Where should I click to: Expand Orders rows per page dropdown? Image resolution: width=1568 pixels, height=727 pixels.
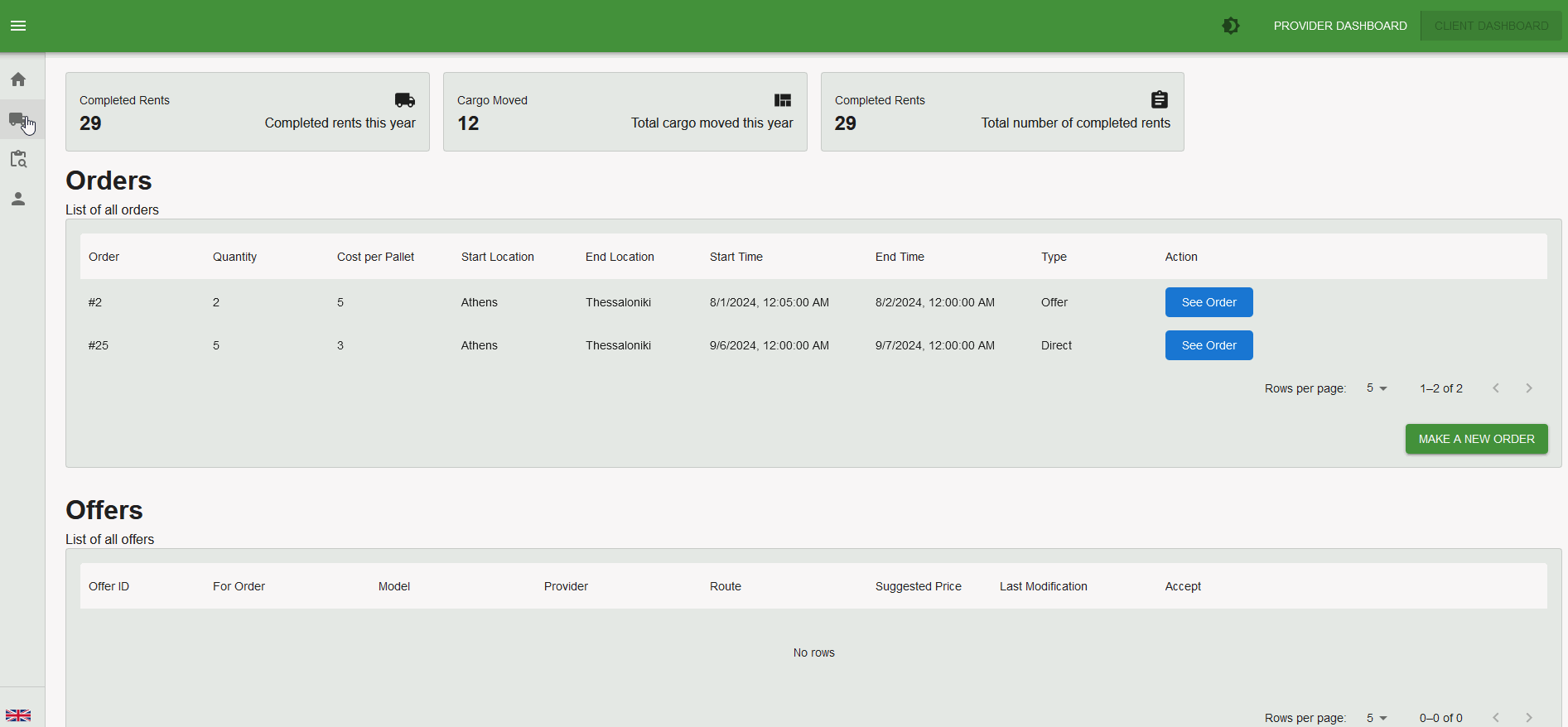pos(1377,388)
